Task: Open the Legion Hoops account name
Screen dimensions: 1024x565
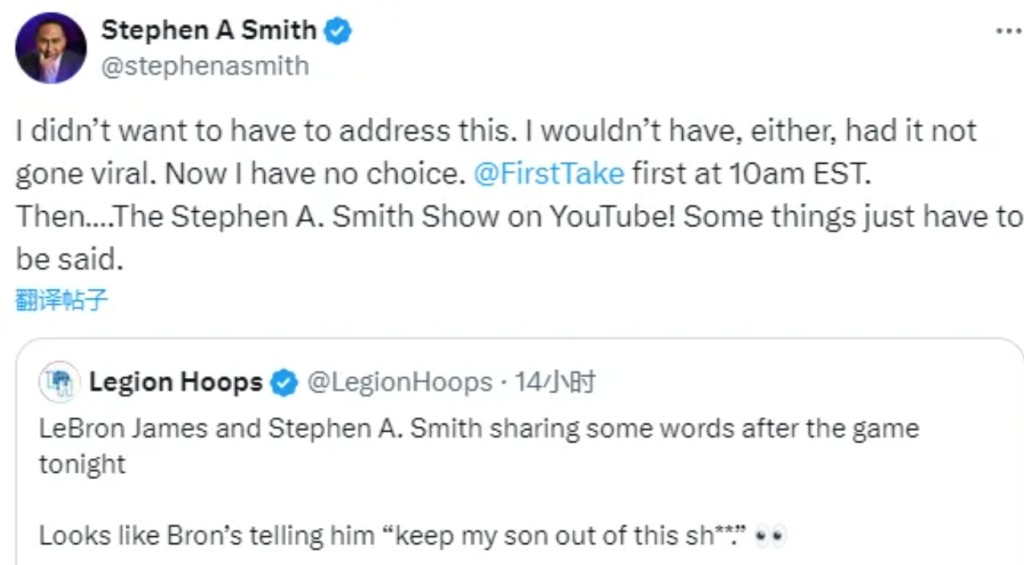Action: click(x=176, y=382)
